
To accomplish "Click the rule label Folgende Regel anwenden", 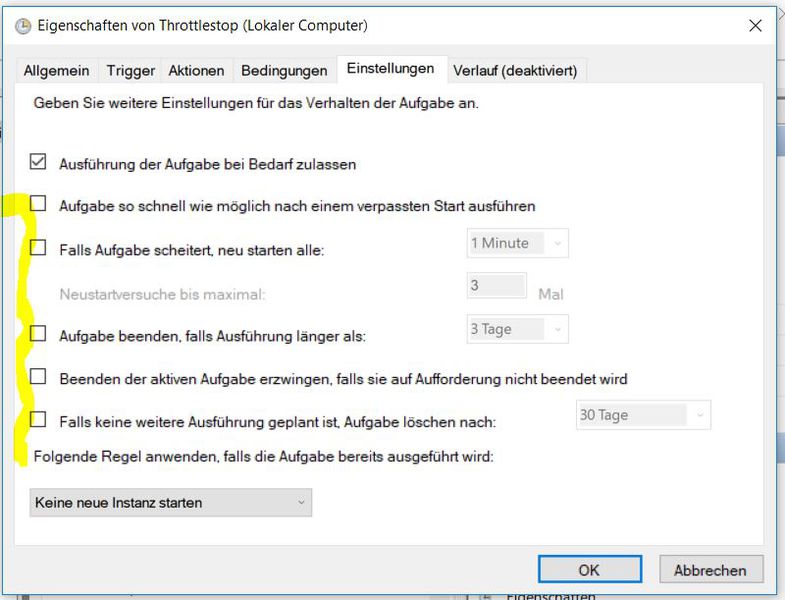I will pyautogui.click(x=263, y=456).
